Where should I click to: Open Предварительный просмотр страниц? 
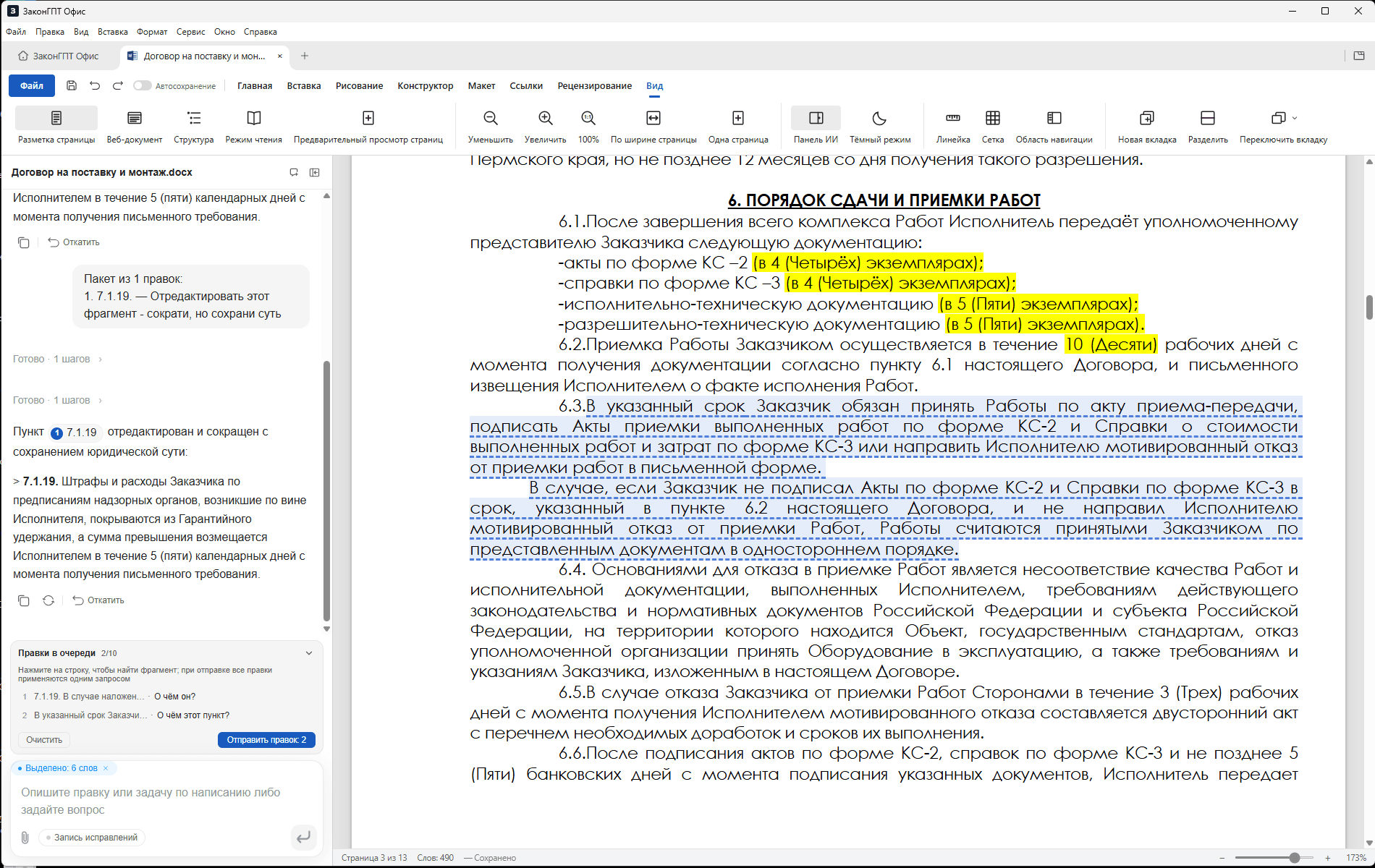pyautogui.click(x=368, y=126)
